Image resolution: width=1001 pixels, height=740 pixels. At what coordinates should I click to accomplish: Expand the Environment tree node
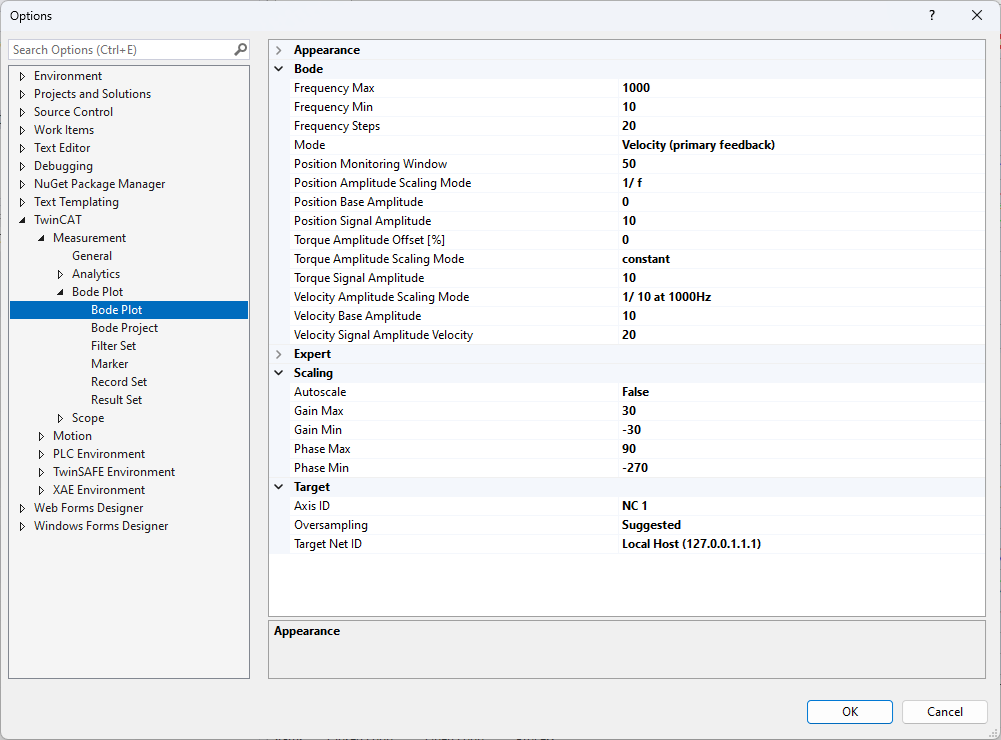click(x=22, y=76)
